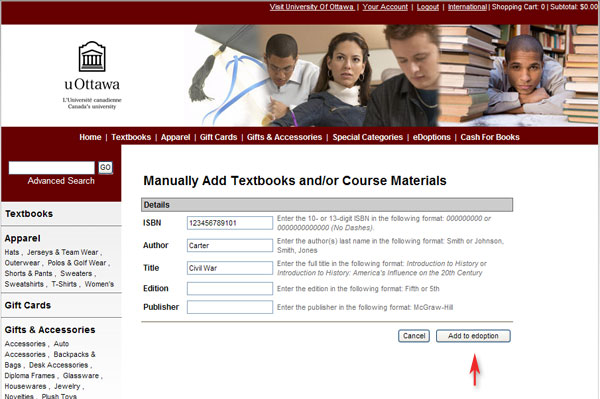Select Diploma Frames link
The image size is (600, 399).
click(x=30, y=376)
